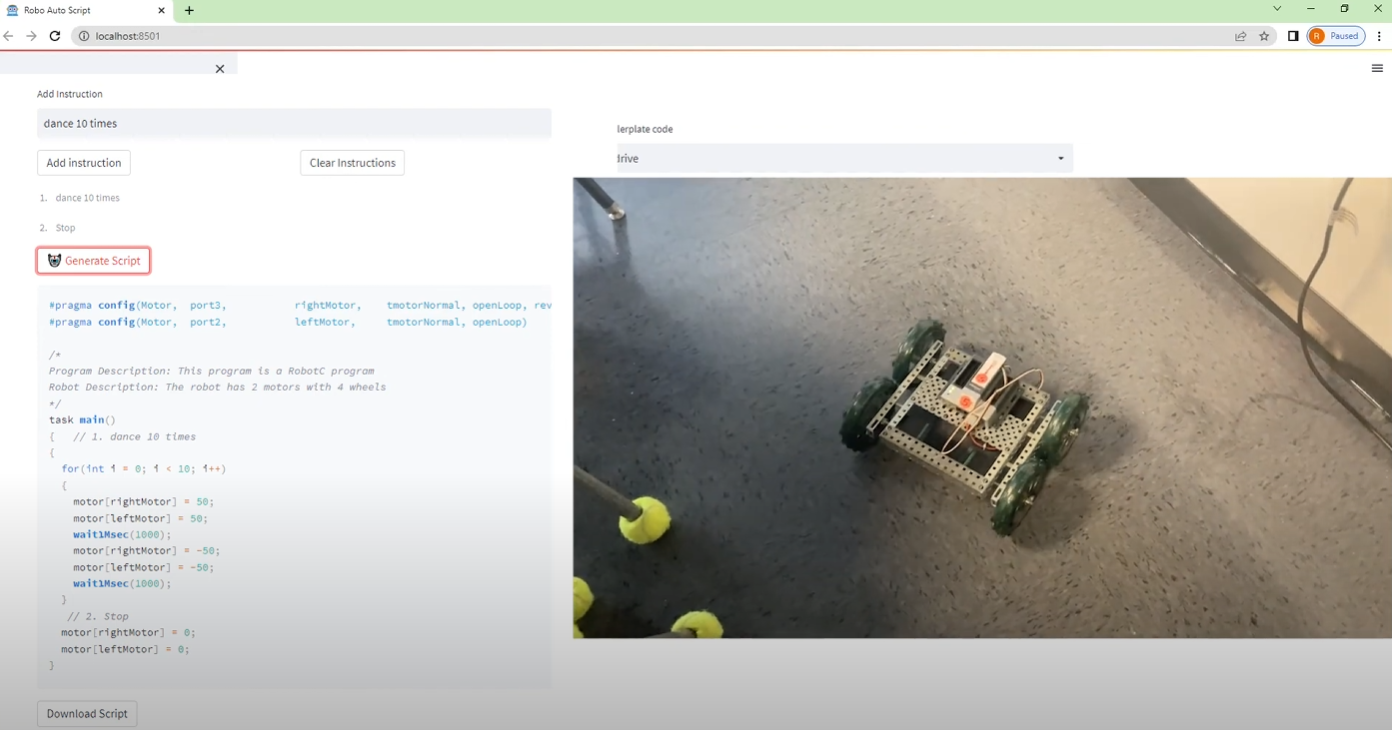Open the share page icon

1241,36
